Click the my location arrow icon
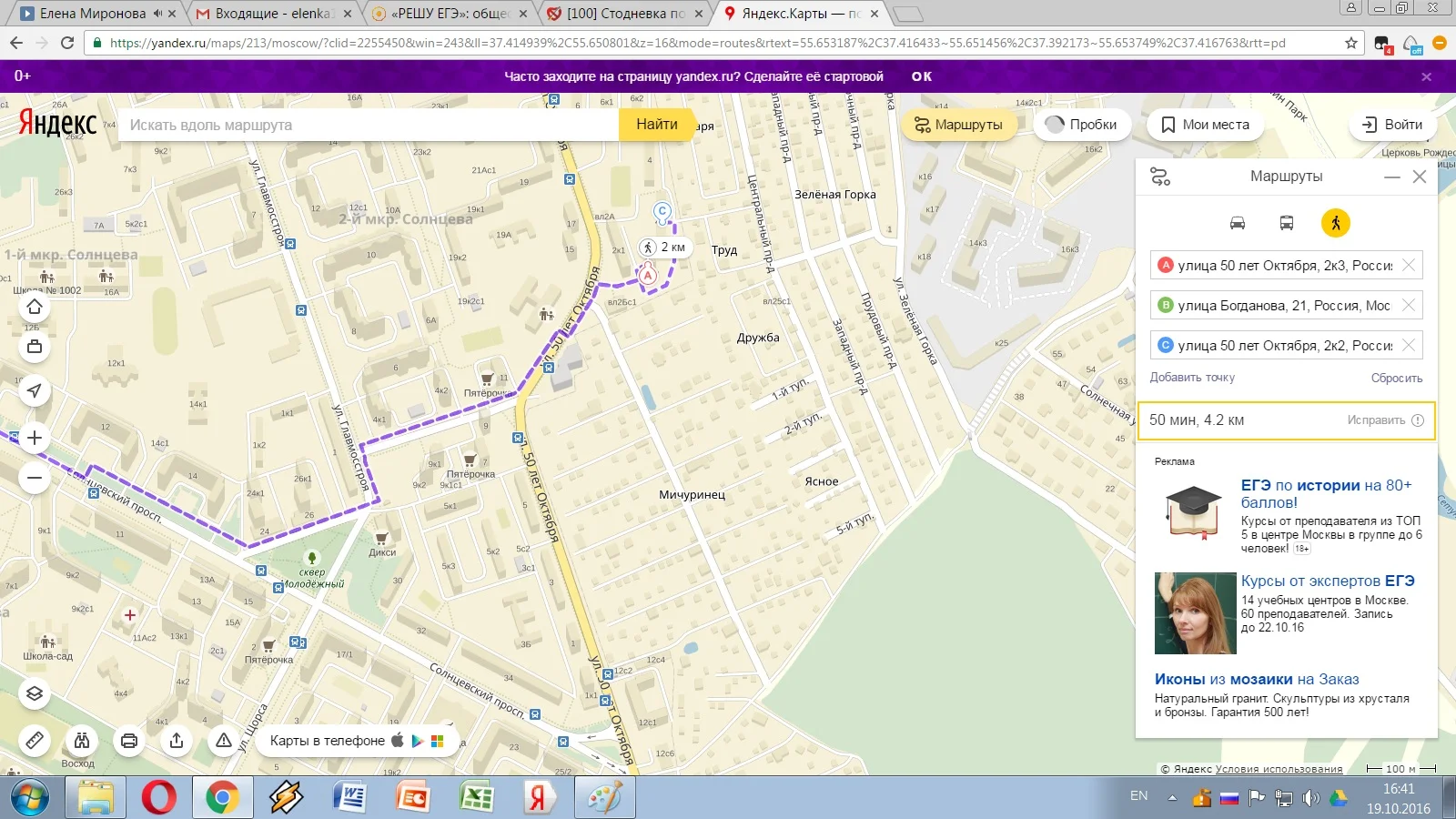Screen dimensions: 1456x819 pos(35,391)
